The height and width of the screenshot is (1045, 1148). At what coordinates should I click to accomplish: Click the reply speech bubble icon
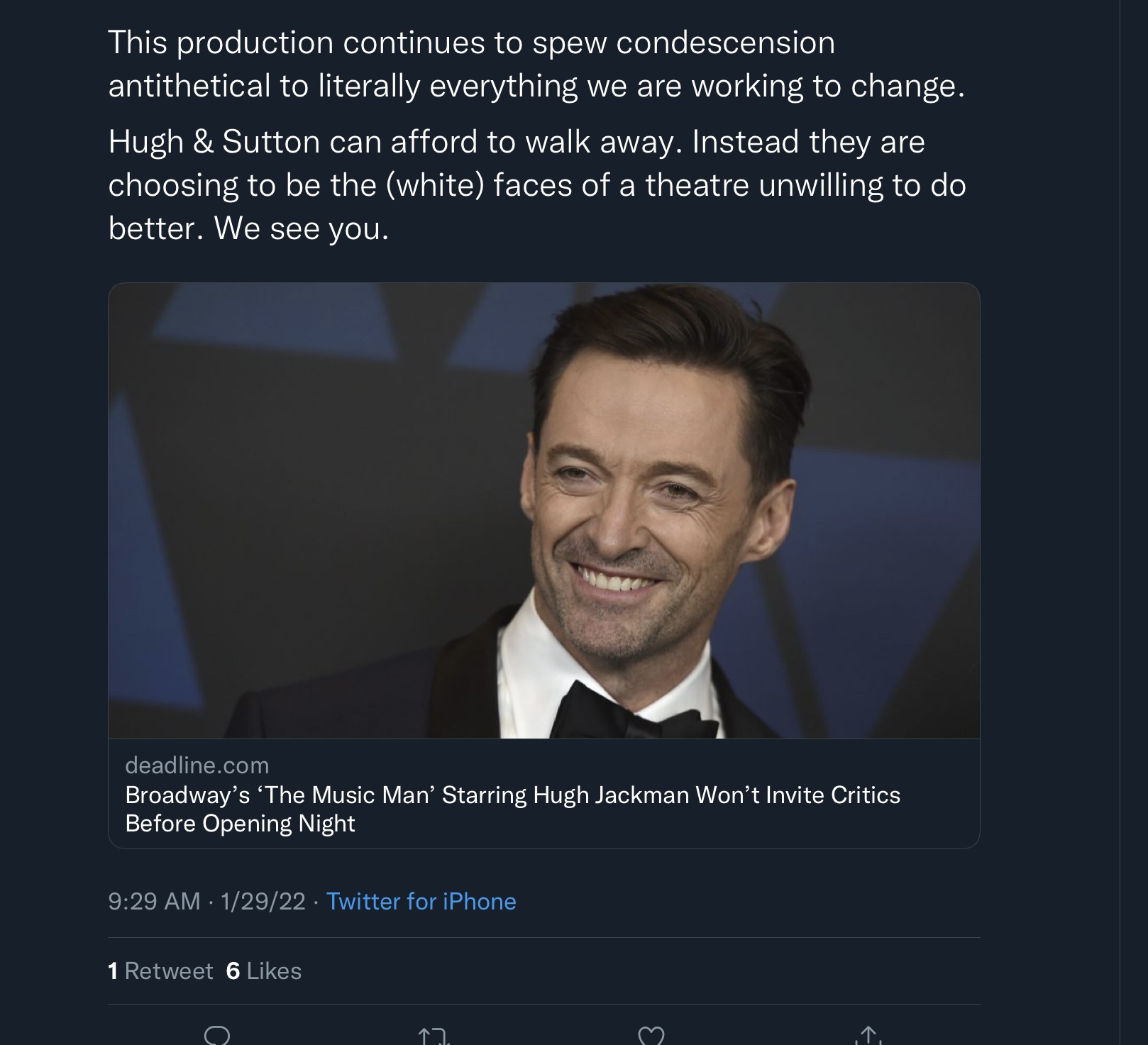217,1036
